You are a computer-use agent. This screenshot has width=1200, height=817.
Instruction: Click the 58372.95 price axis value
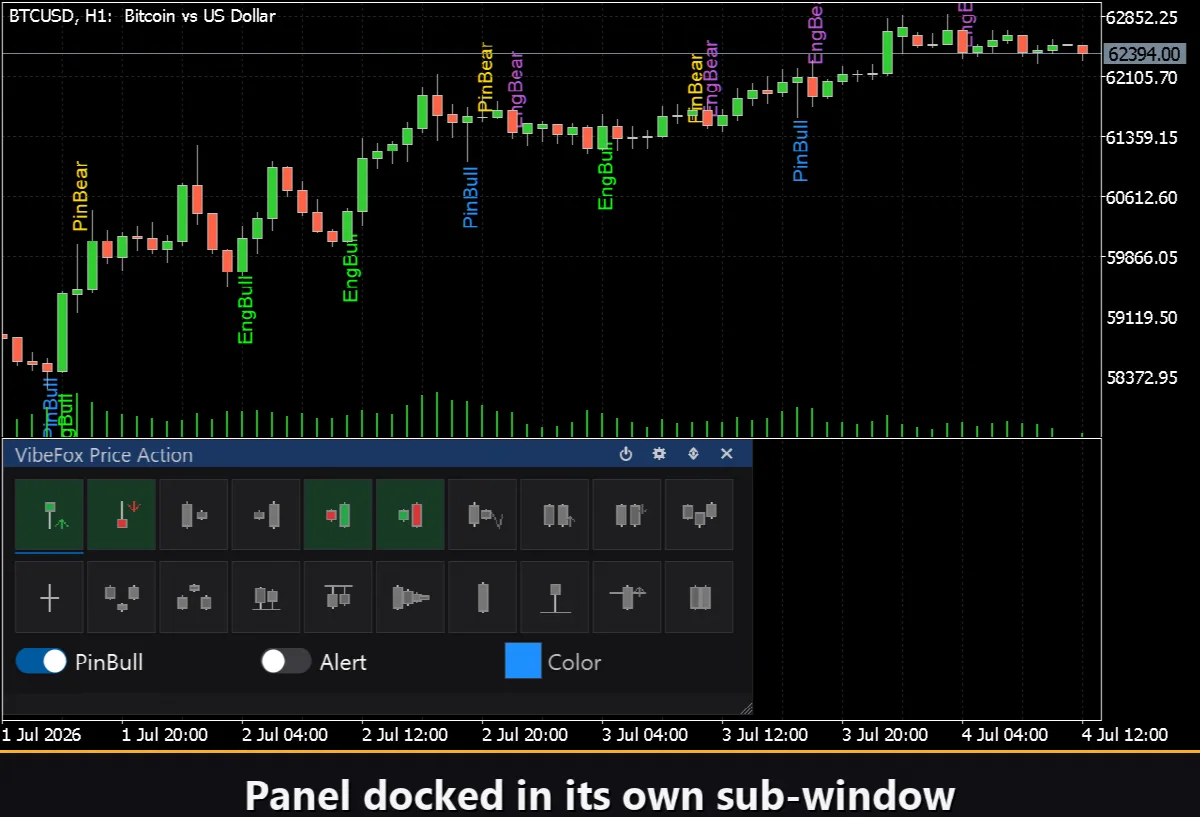coord(1142,377)
